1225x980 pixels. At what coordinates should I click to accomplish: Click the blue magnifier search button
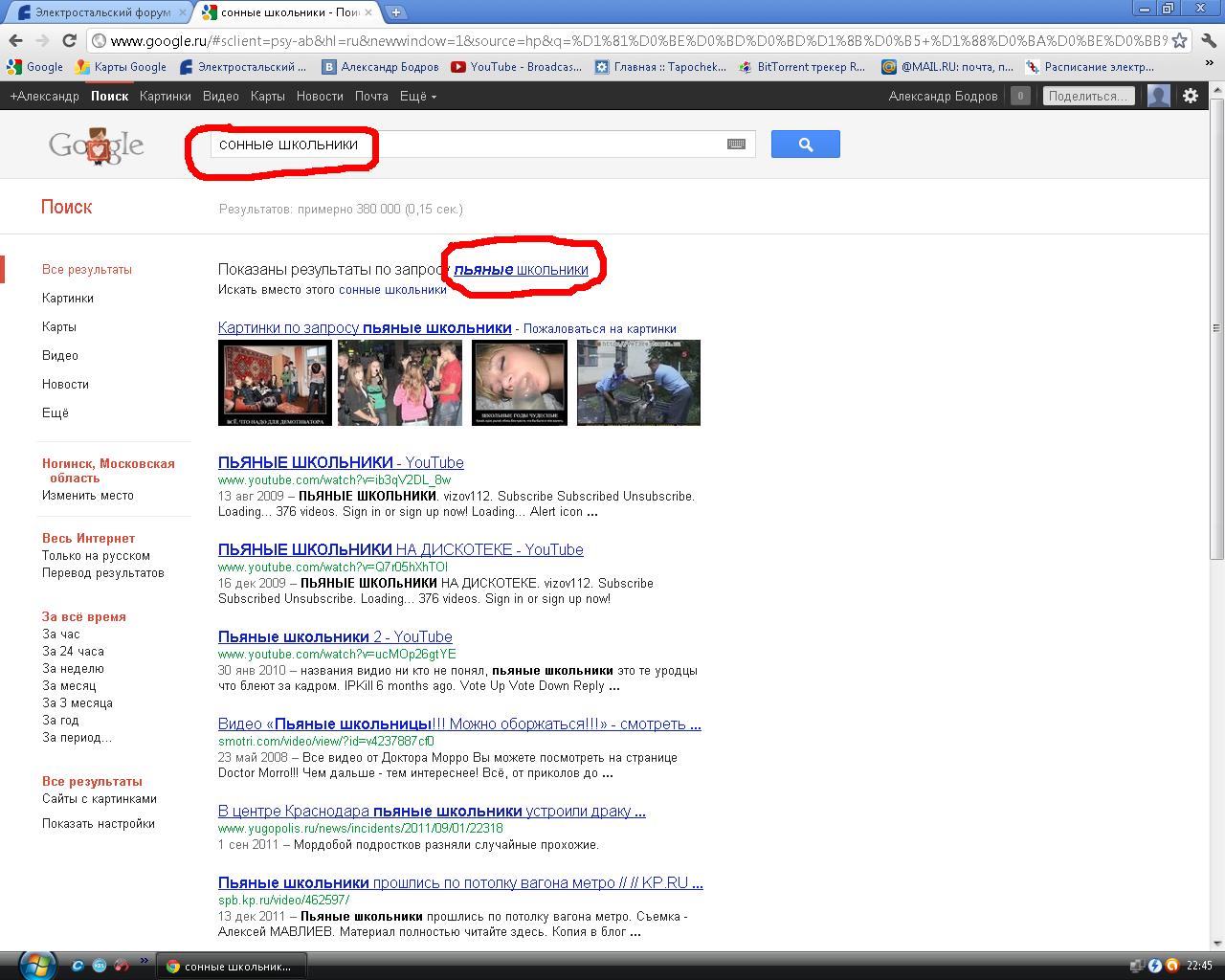pyautogui.click(x=806, y=145)
